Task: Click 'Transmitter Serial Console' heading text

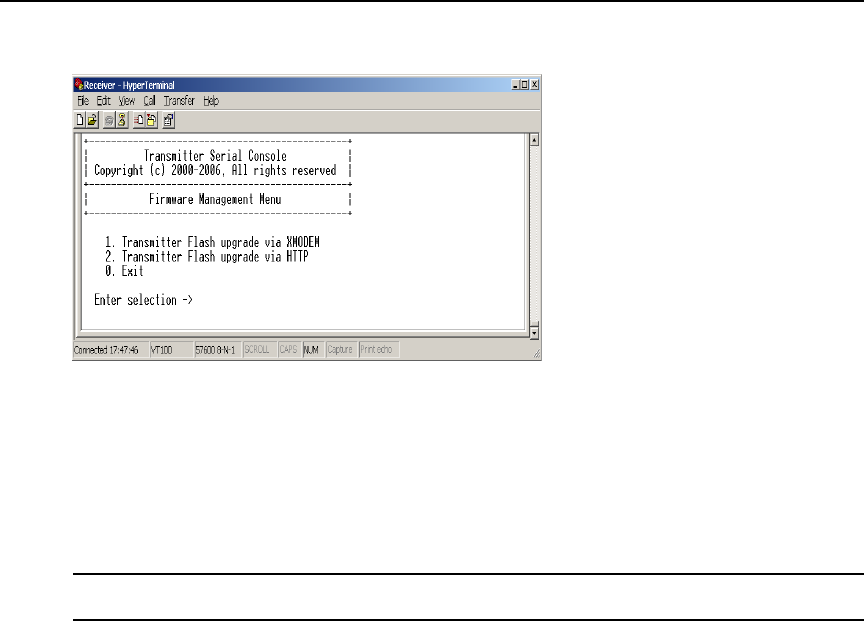Action: point(215,156)
